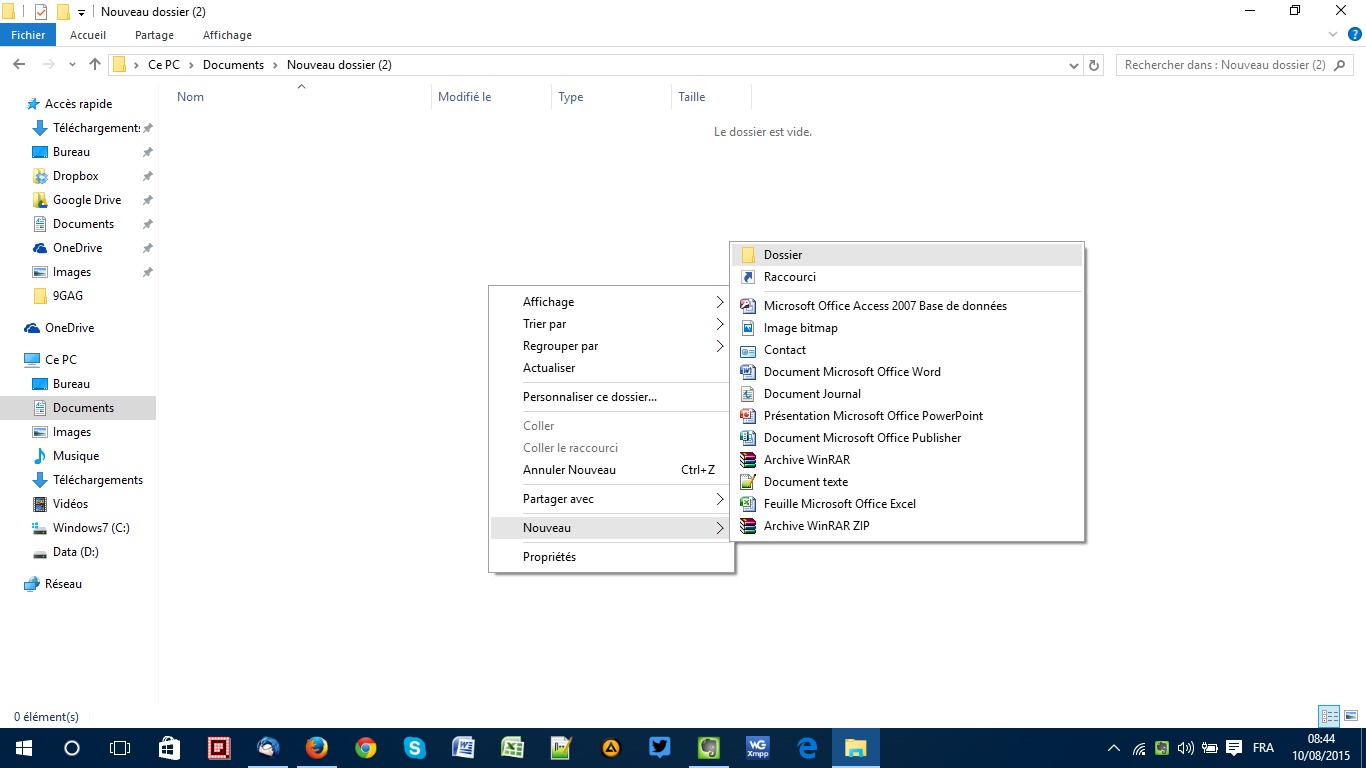Create Microsoft Office Access 2007 database
1366x768 pixels.
(907, 306)
